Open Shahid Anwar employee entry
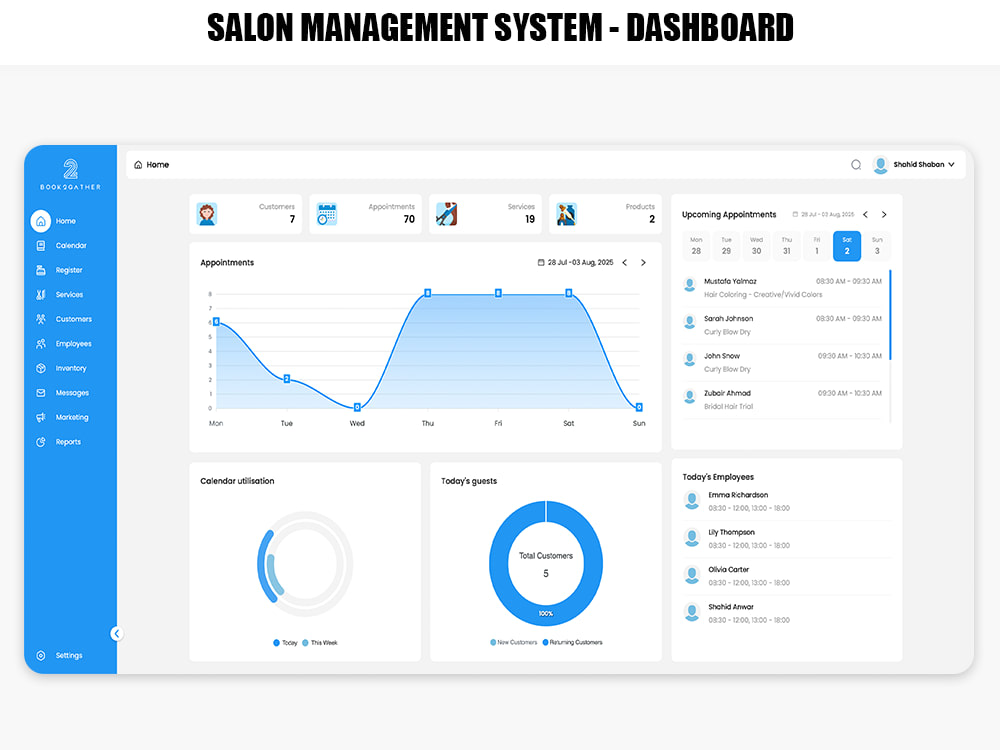The image size is (1000, 750). pos(786,614)
